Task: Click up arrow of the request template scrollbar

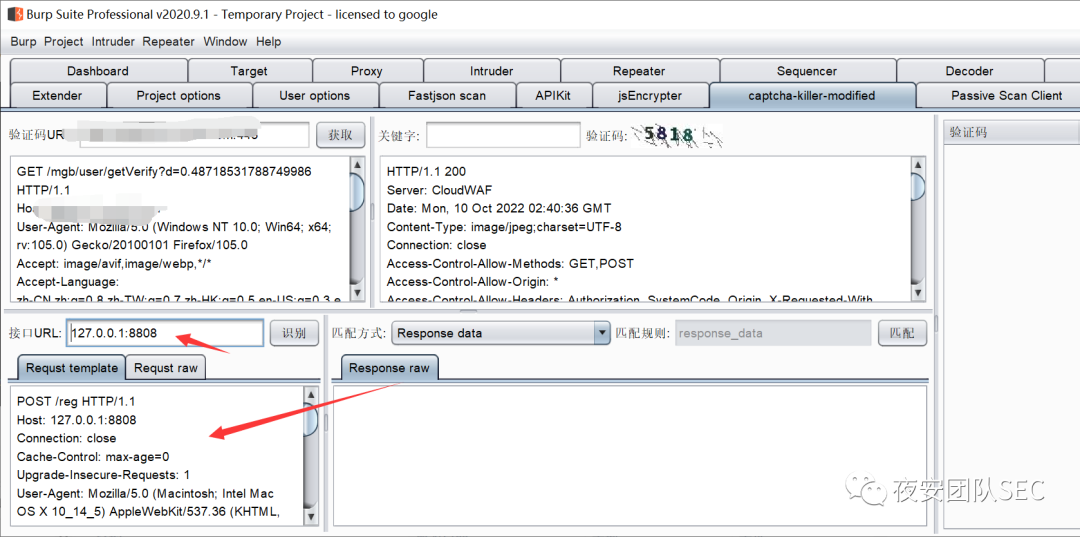Action: (x=311, y=396)
